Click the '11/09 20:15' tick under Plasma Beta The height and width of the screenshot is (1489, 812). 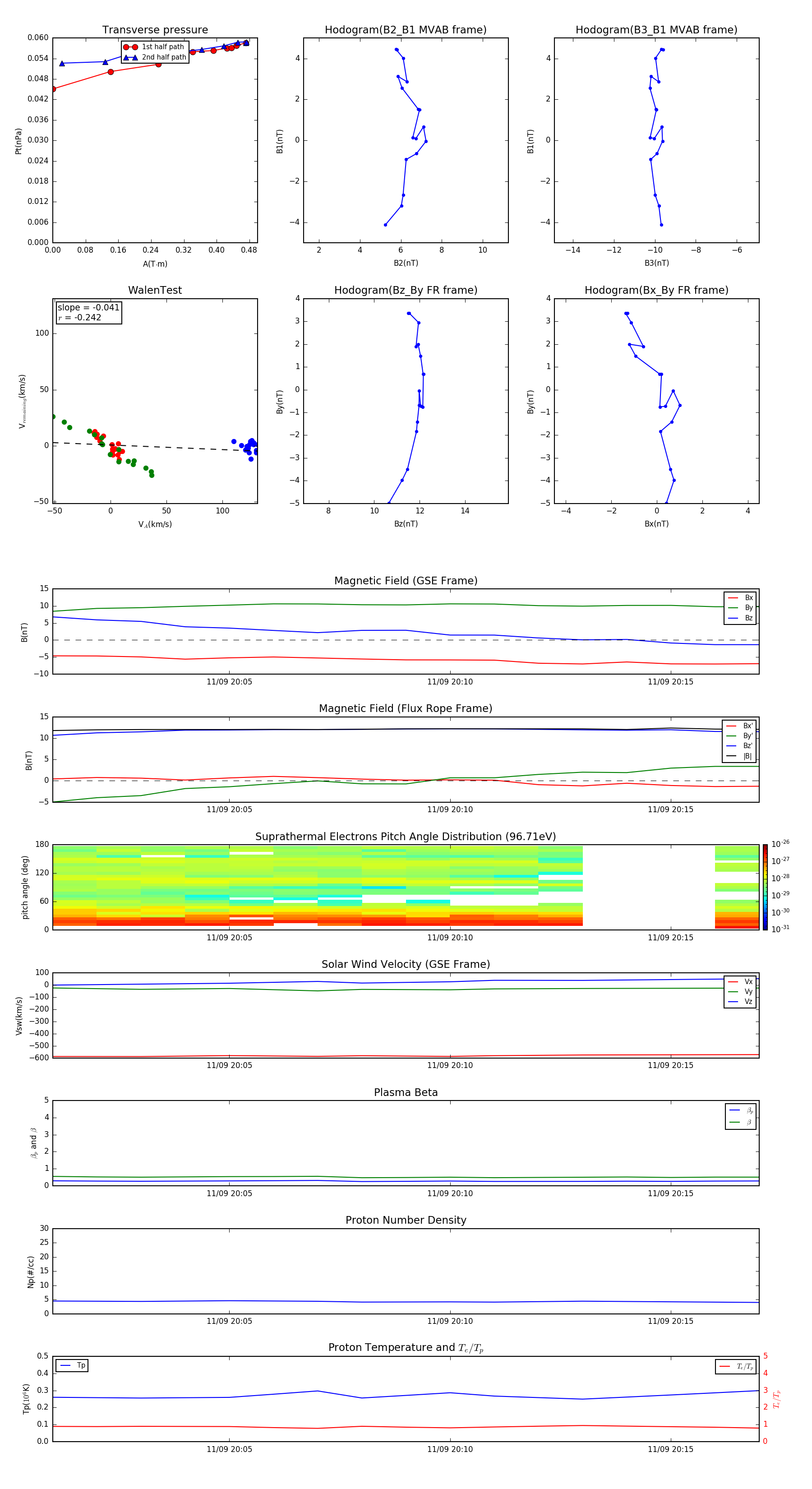tap(670, 1193)
